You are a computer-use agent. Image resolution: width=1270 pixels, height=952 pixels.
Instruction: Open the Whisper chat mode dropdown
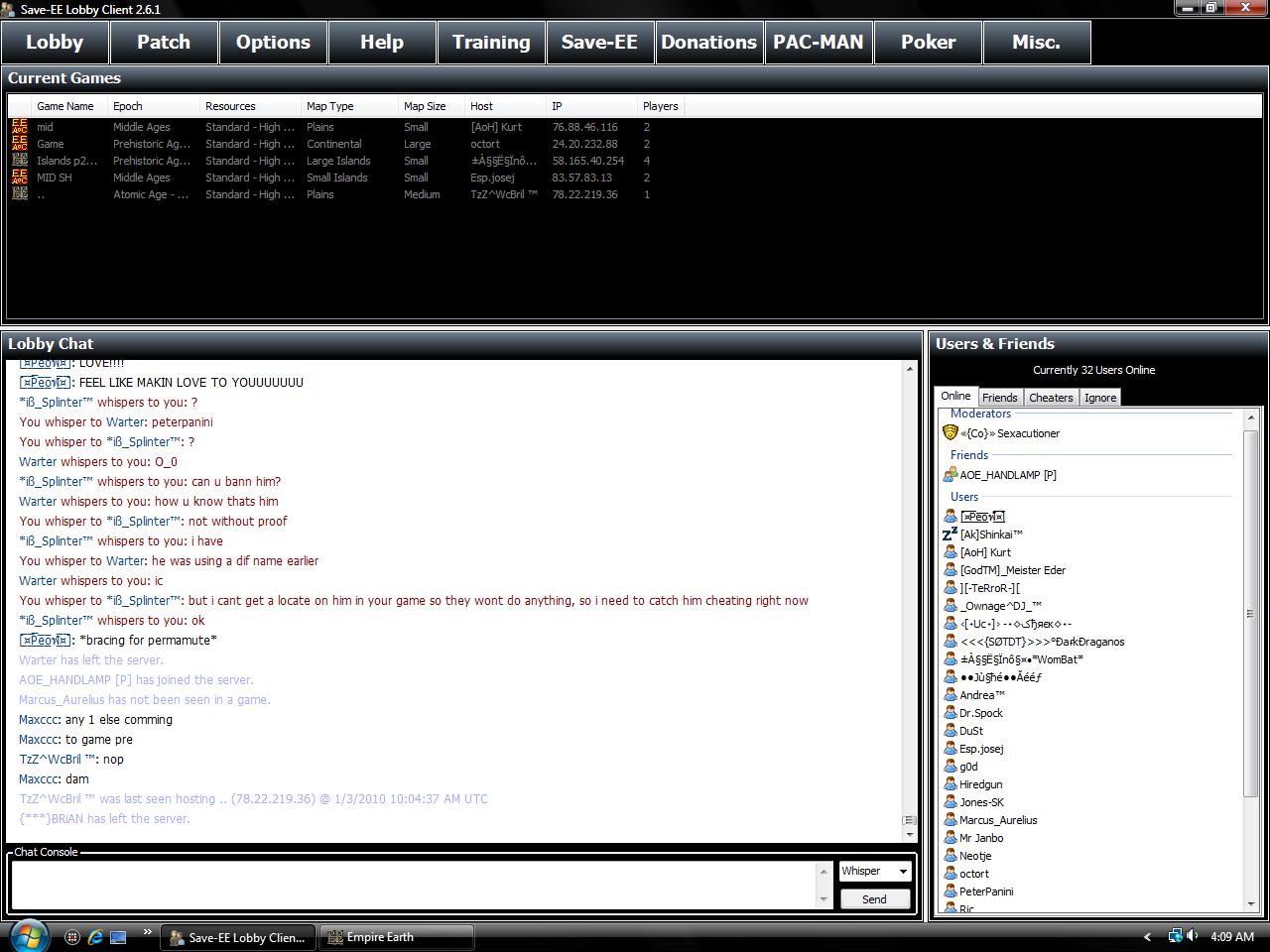click(x=874, y=871)
